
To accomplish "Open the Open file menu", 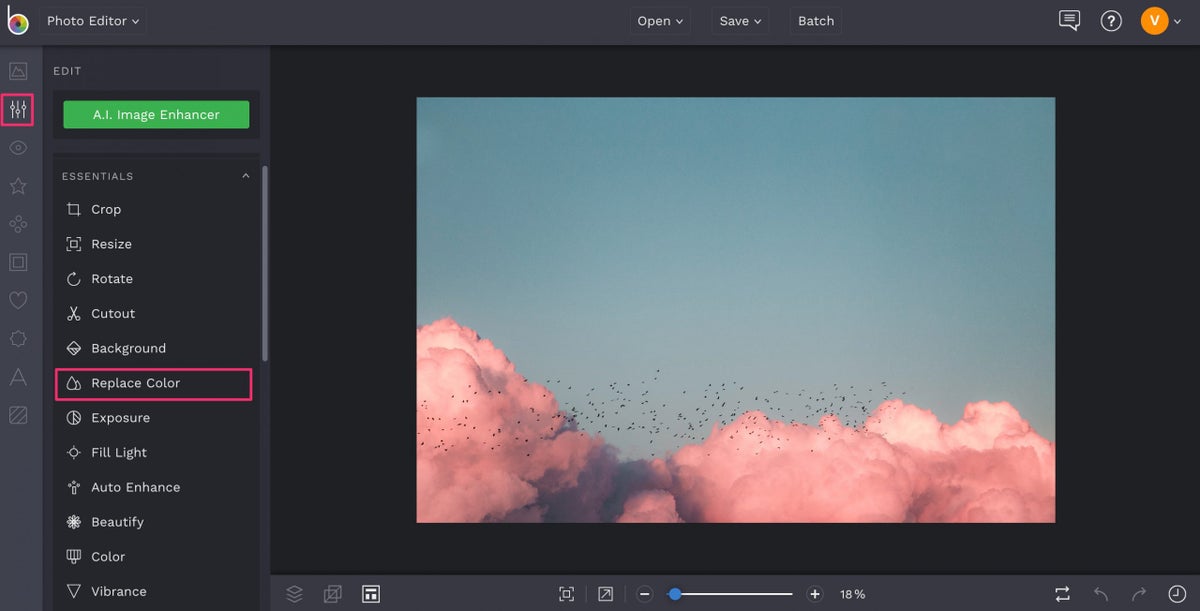I will [659, 20].
